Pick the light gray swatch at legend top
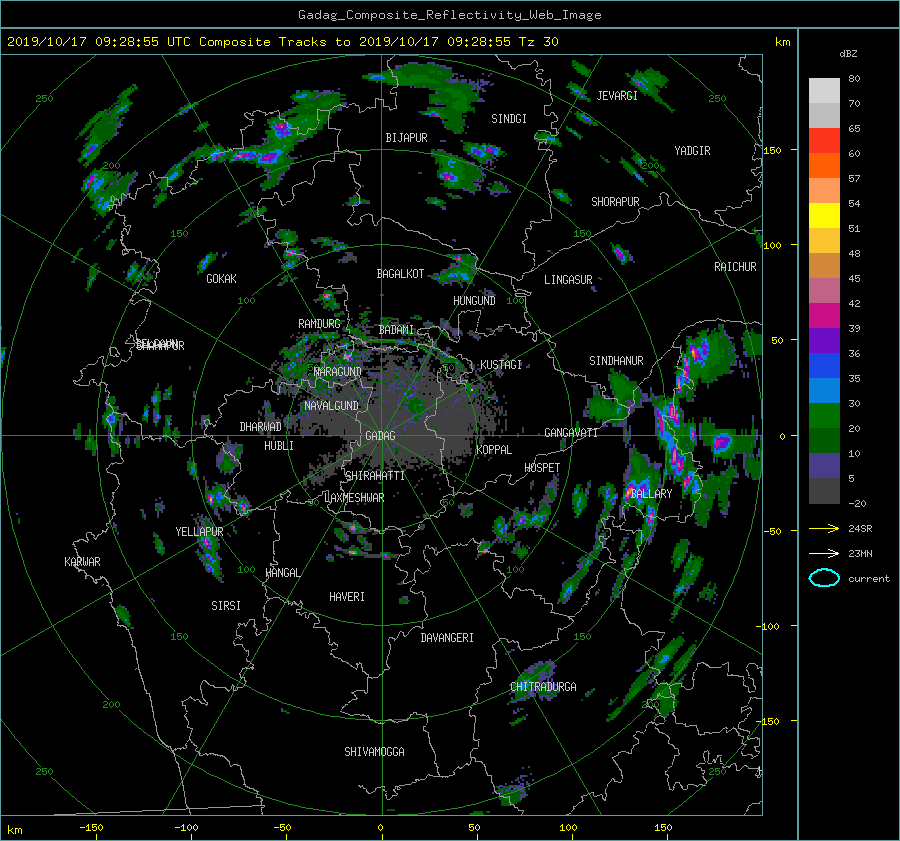 point(824,90)
